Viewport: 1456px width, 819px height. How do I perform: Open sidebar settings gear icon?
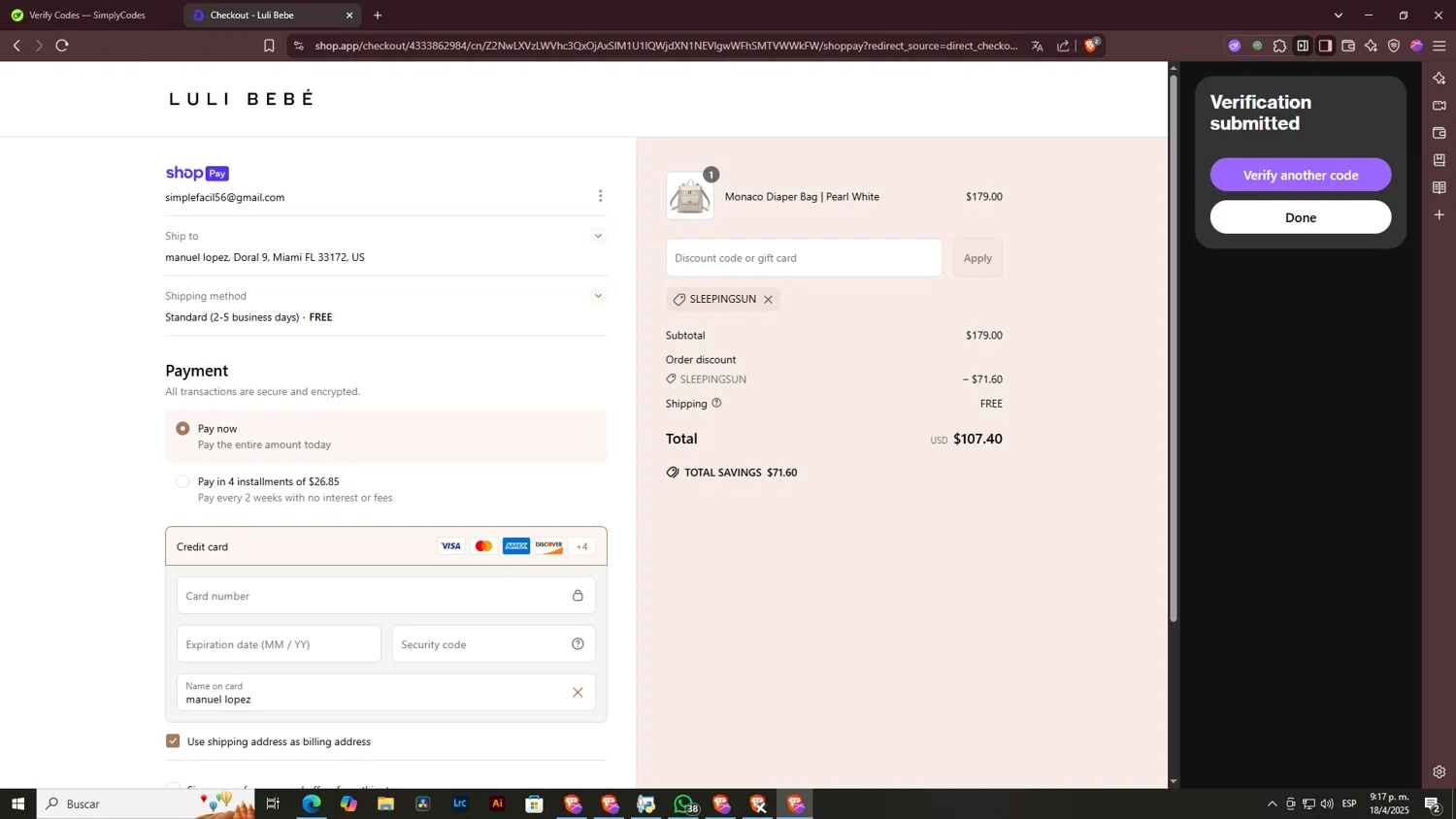pos(1439,772)
